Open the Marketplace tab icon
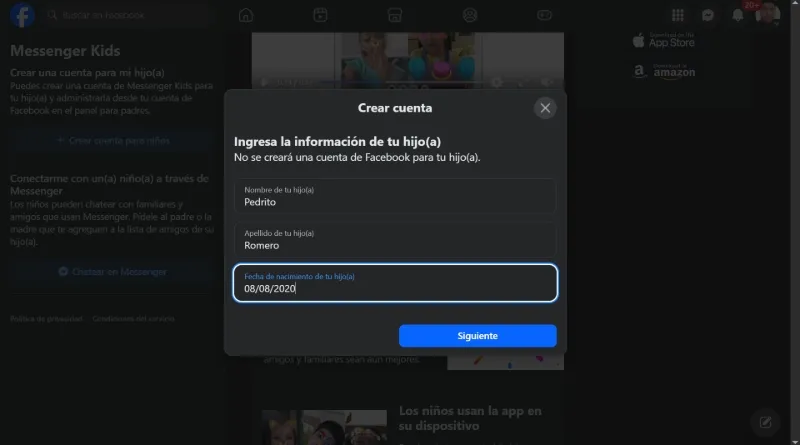The image size is (800, 445). click(395, 15)
